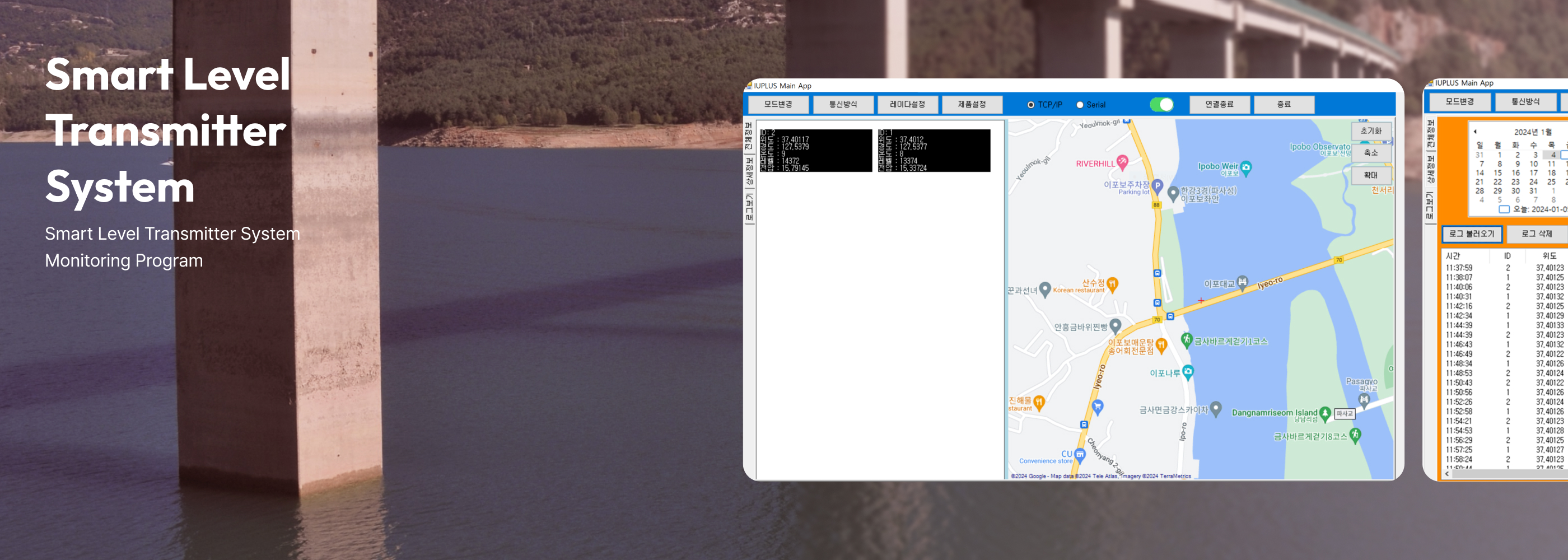The height and width of the screenshot is (560, 1568).
Task: Select the Serial radio button
Action: point(1080,105)
